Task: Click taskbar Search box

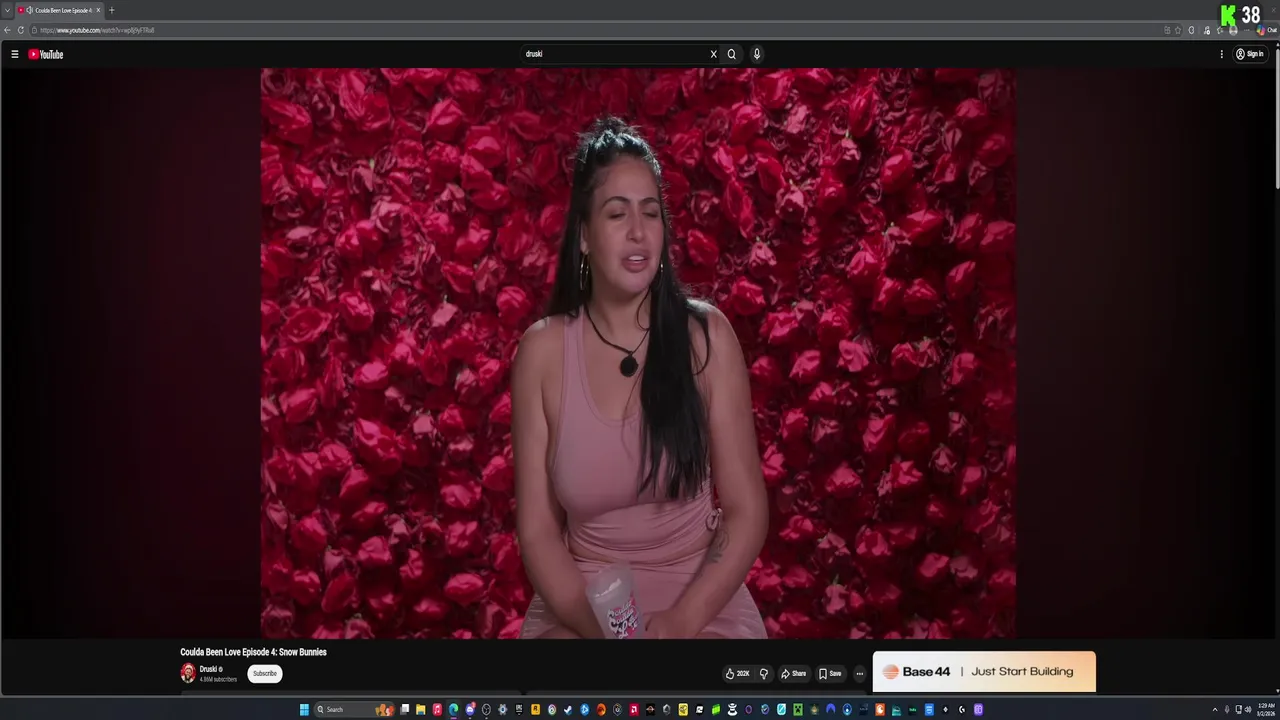Action: 354,710
